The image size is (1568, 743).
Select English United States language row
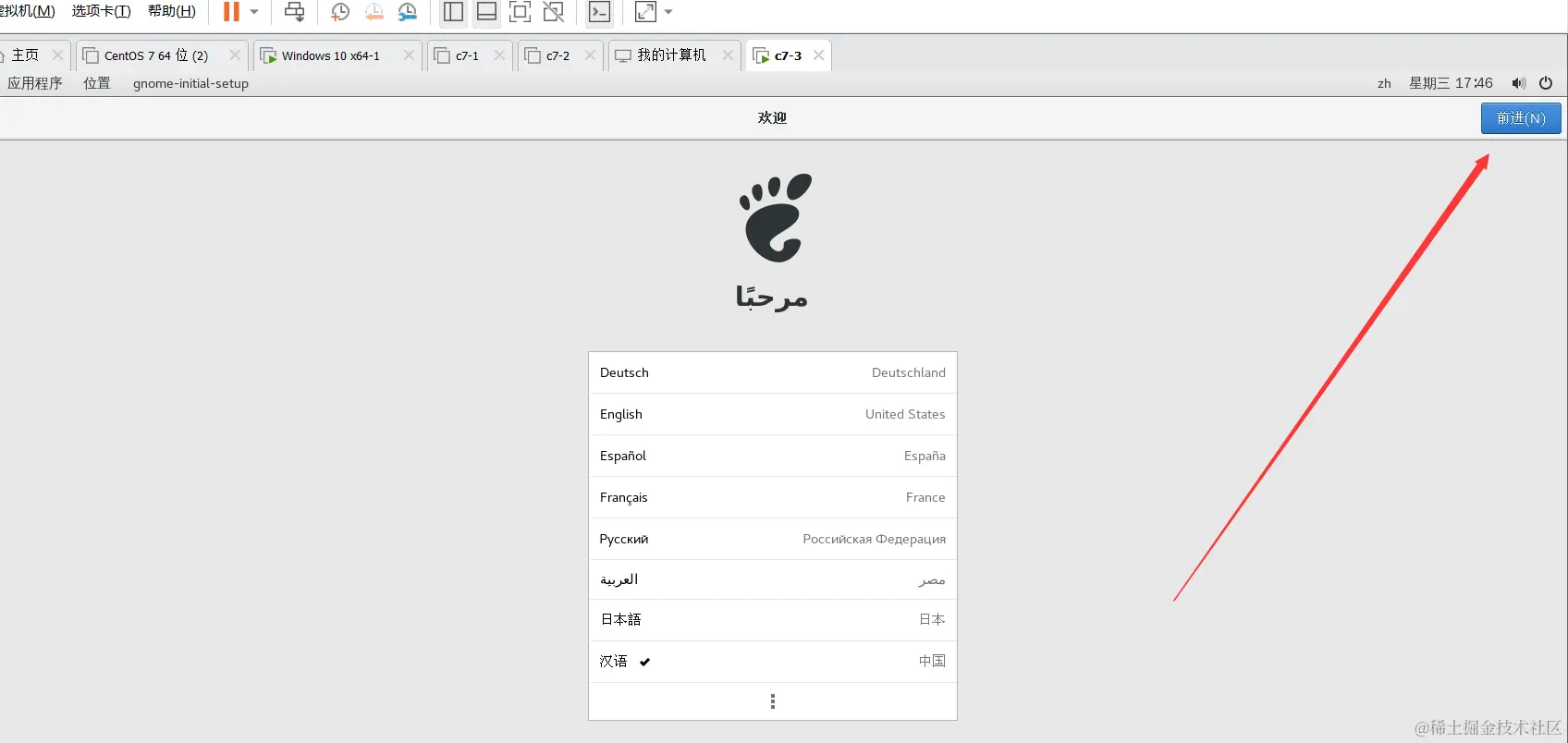pyautogui.click(x=773, y=414)
